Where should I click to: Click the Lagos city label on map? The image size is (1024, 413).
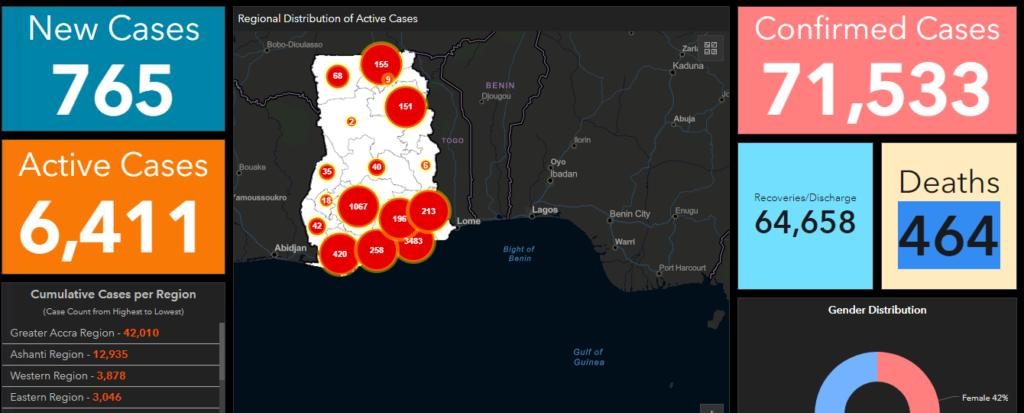point(545,210)
